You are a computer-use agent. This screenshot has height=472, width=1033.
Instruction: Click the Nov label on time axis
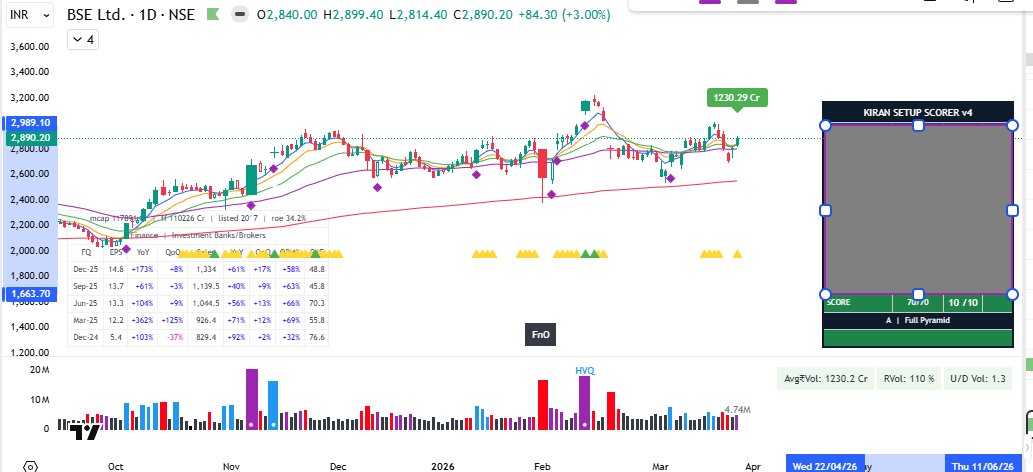coord(231,466)
